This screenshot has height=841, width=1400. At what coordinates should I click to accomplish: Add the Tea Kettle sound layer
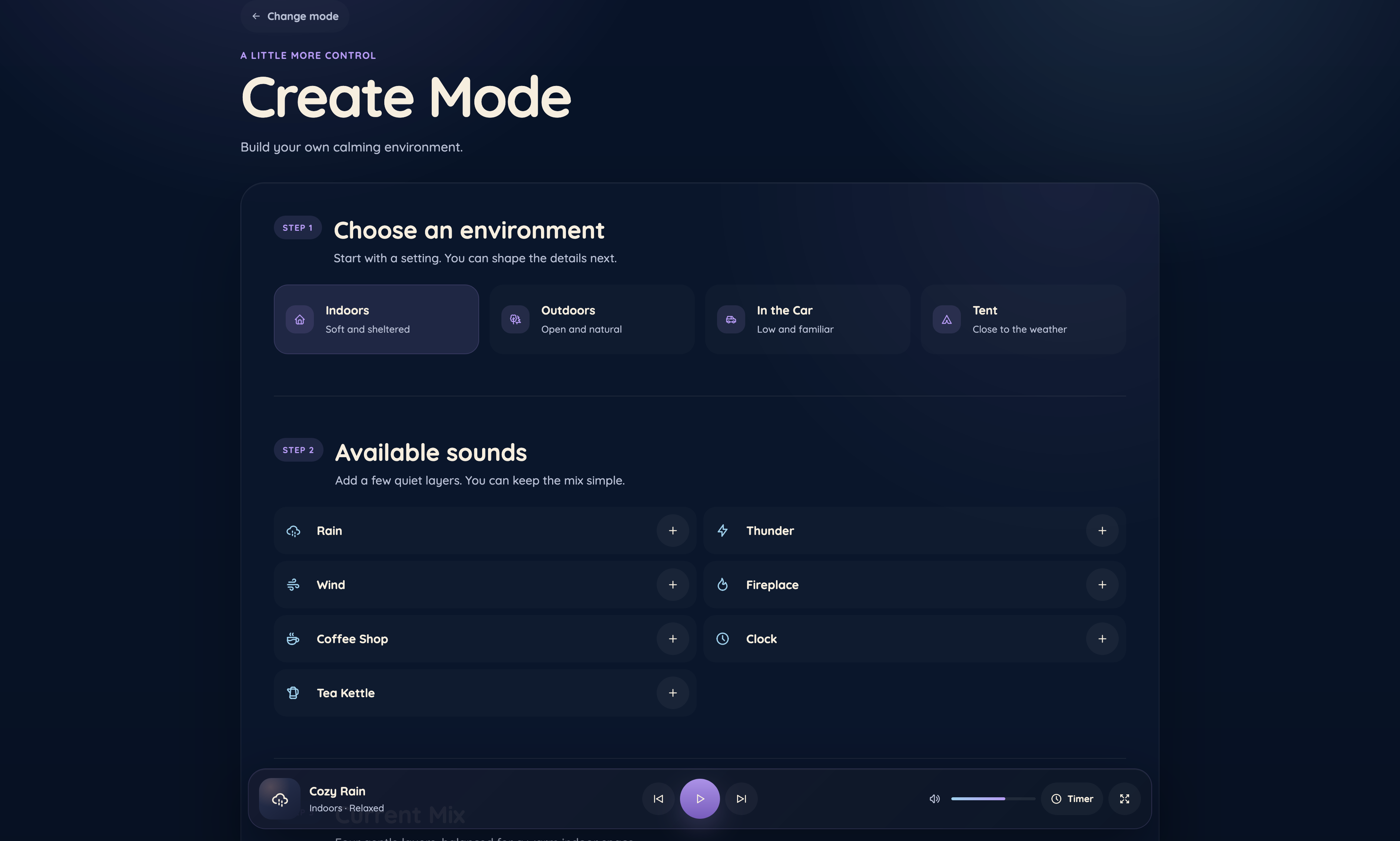click(x=672, y=692)
